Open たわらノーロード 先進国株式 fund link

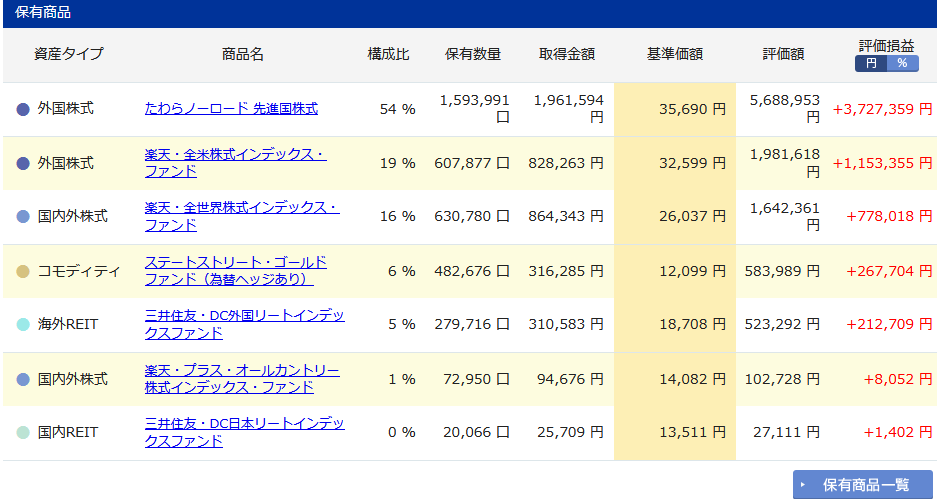click(x=231, y=109)
